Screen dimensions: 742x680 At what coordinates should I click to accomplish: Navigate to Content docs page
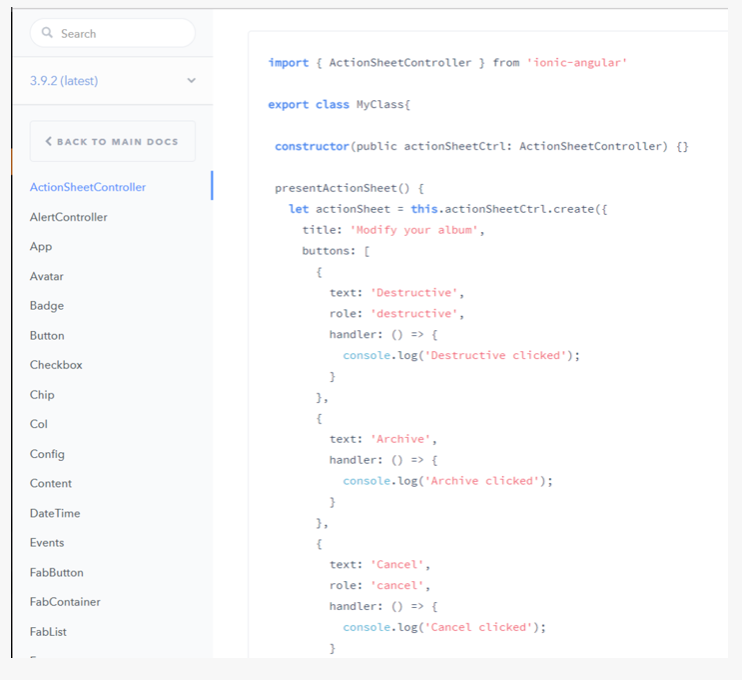51,484
